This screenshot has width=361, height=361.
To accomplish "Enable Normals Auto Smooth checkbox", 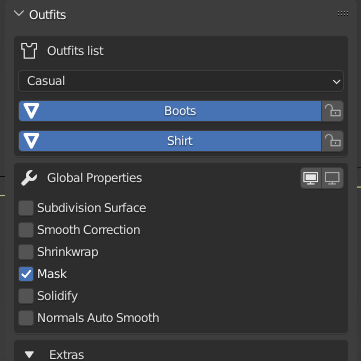I will (x=26, y=318).
